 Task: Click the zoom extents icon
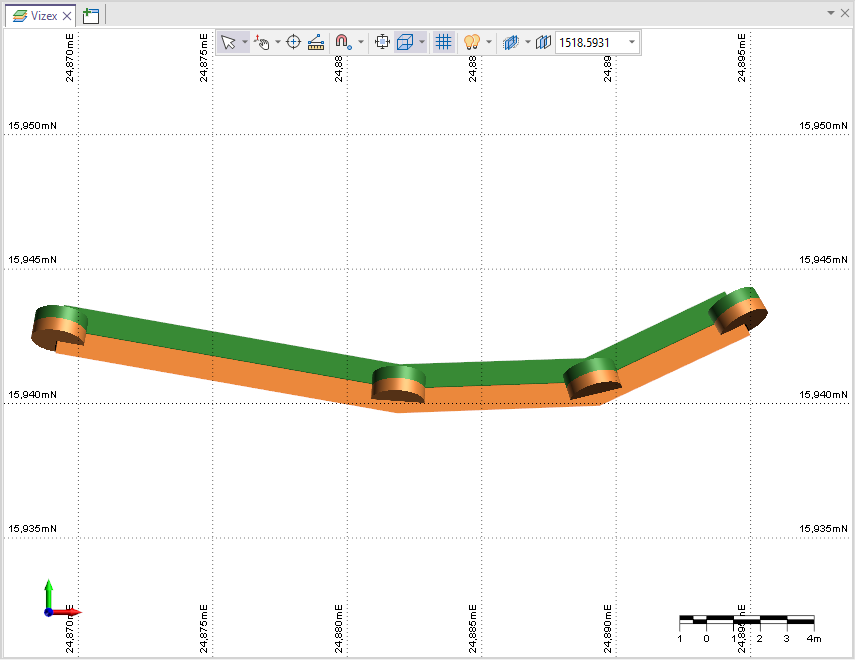click(381, 42)
